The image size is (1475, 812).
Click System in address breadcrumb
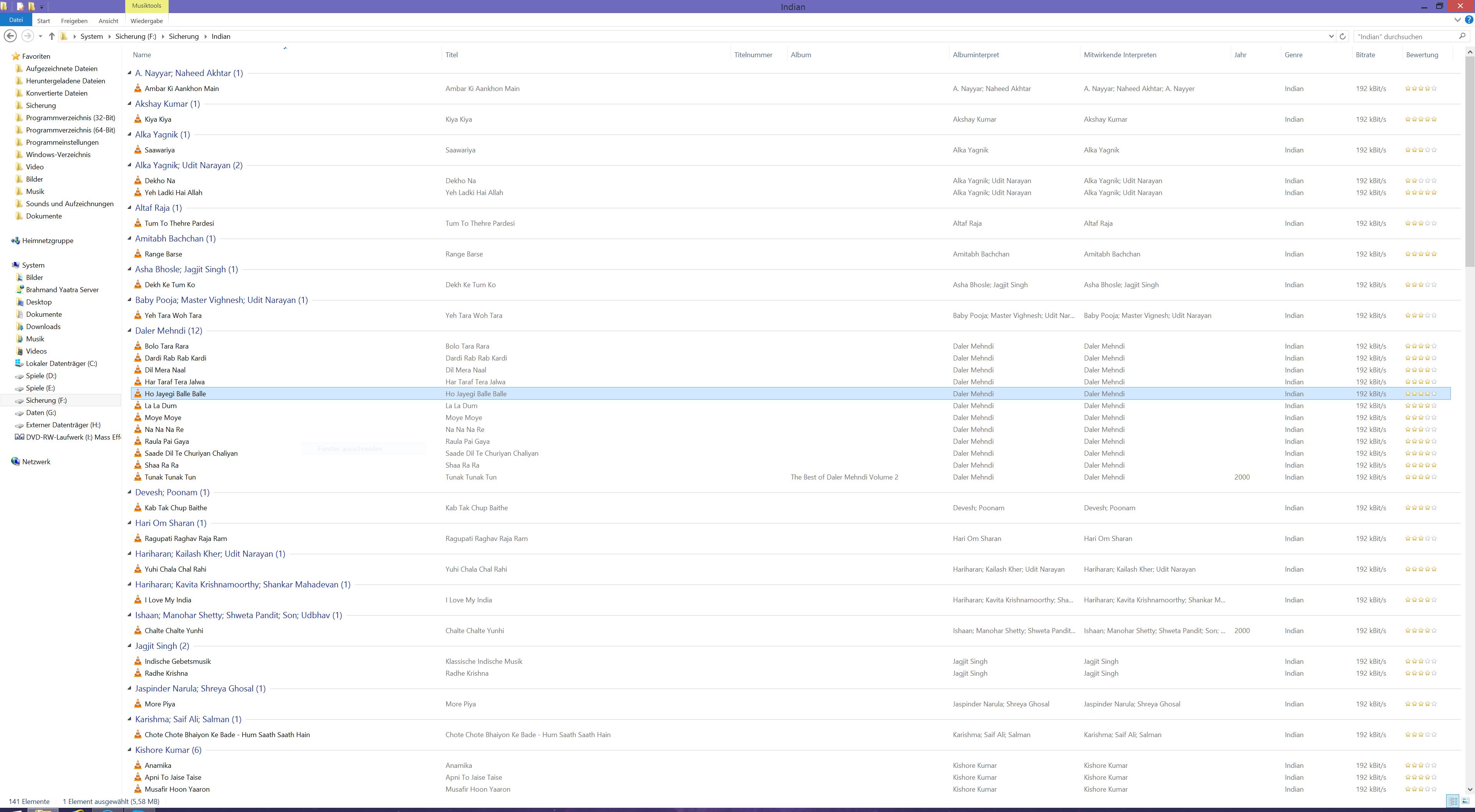[92, 36]
